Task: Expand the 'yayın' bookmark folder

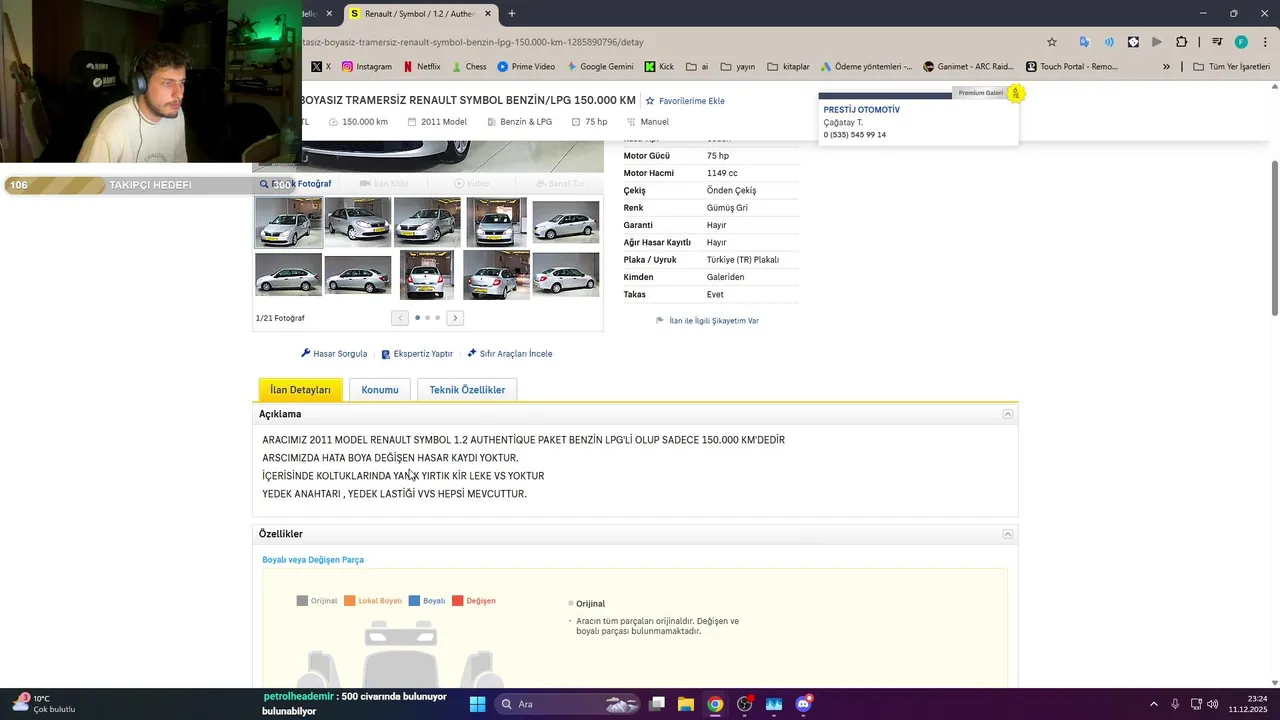Action: [x=737, y=67]
